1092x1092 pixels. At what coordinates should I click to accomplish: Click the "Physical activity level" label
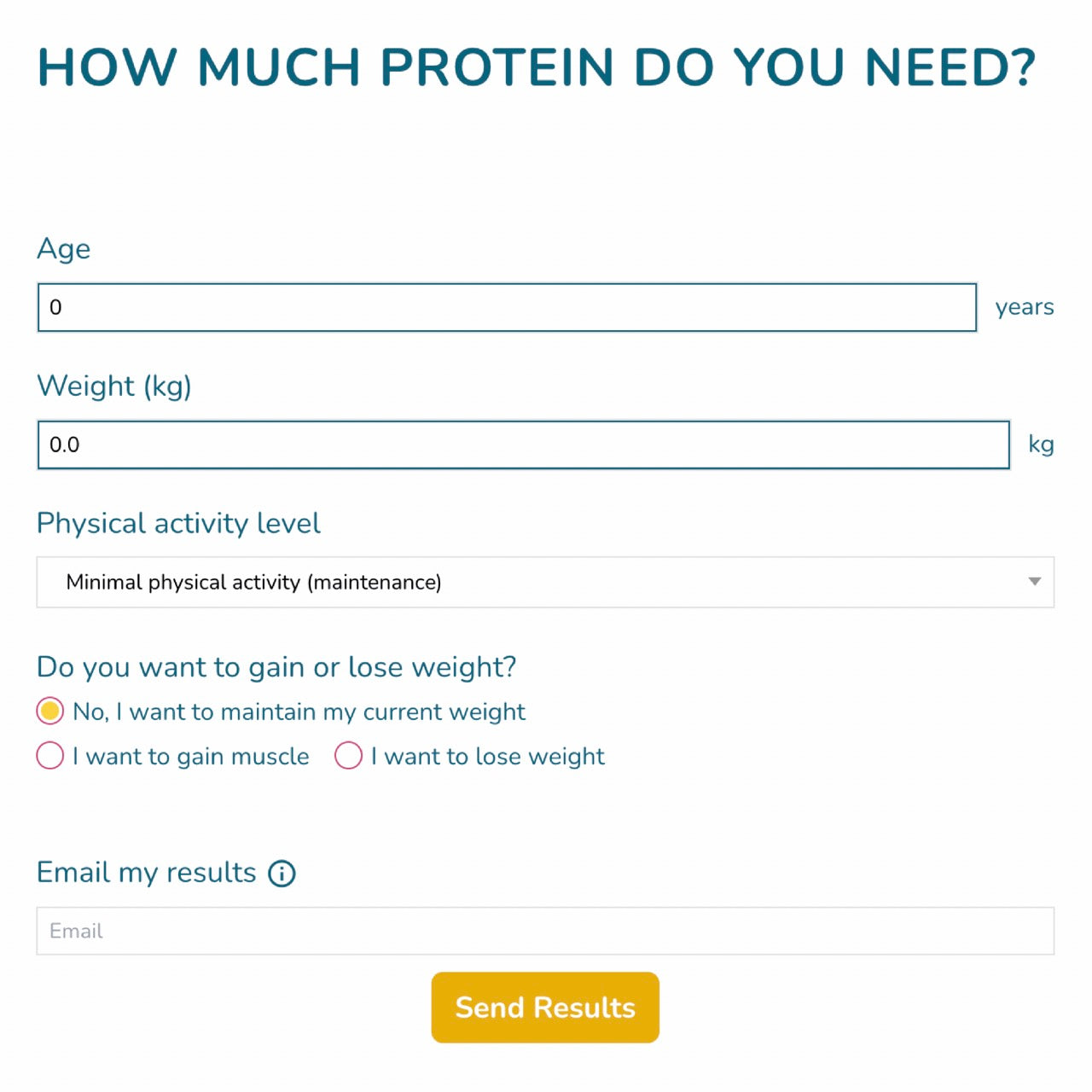coord(178,523)
